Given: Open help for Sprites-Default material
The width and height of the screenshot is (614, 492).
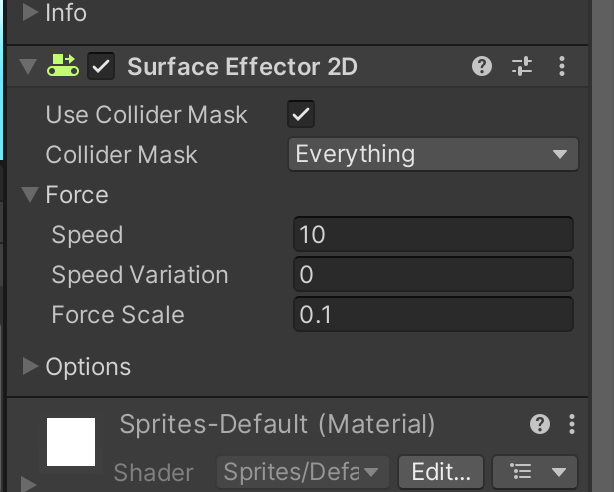Looking at the screenshot, I should (x=540, y=424).
